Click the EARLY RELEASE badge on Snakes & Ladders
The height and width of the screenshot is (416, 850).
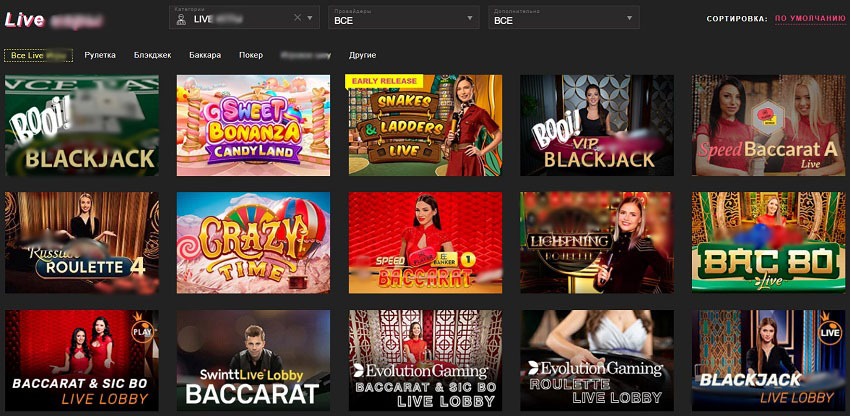(x=385, y=81)
